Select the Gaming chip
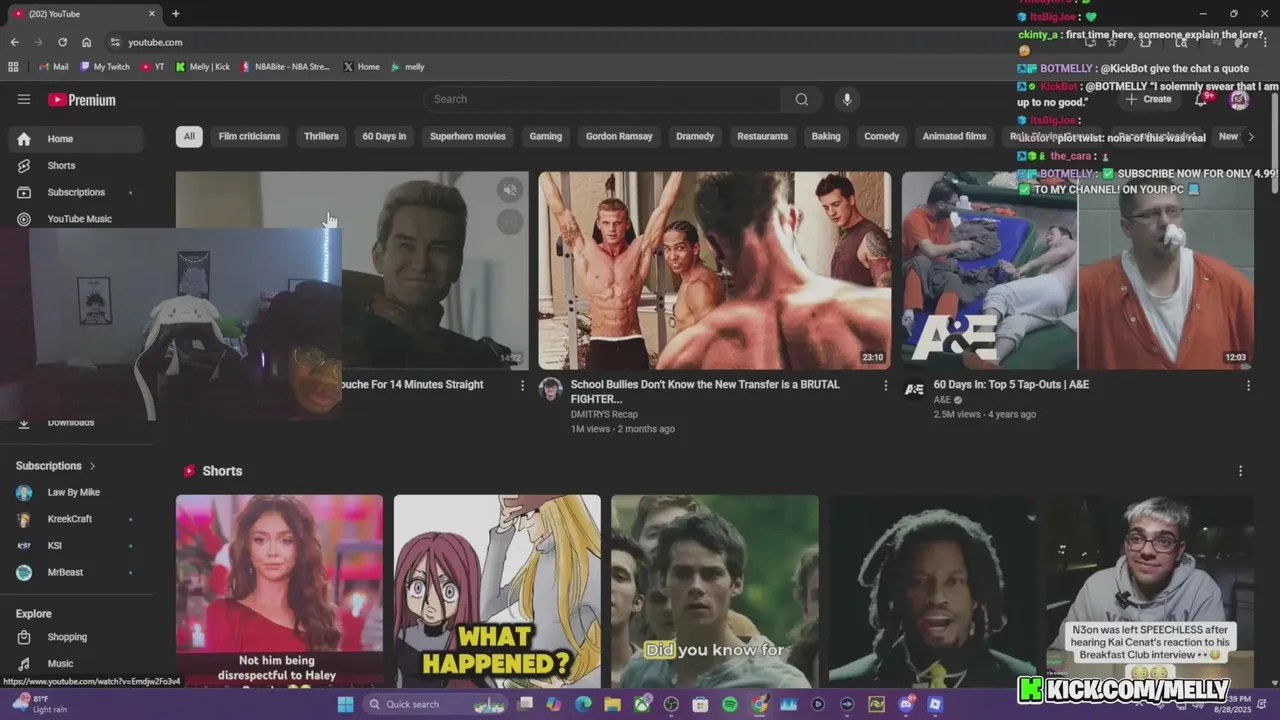The width and height of the screenshot is (1280, 720). tap(545, 136)
